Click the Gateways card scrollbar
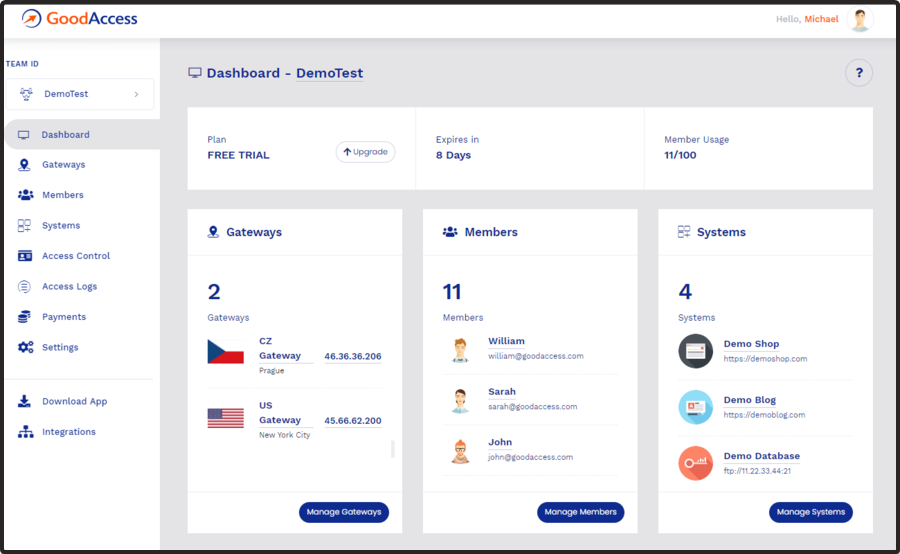 coord(392,448)
